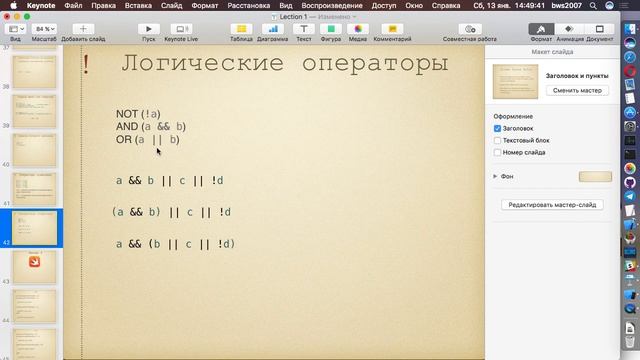Click the text line OR (a || b)
The height and width of the screenshot is (360, 640).
click(x=147, y=140)
